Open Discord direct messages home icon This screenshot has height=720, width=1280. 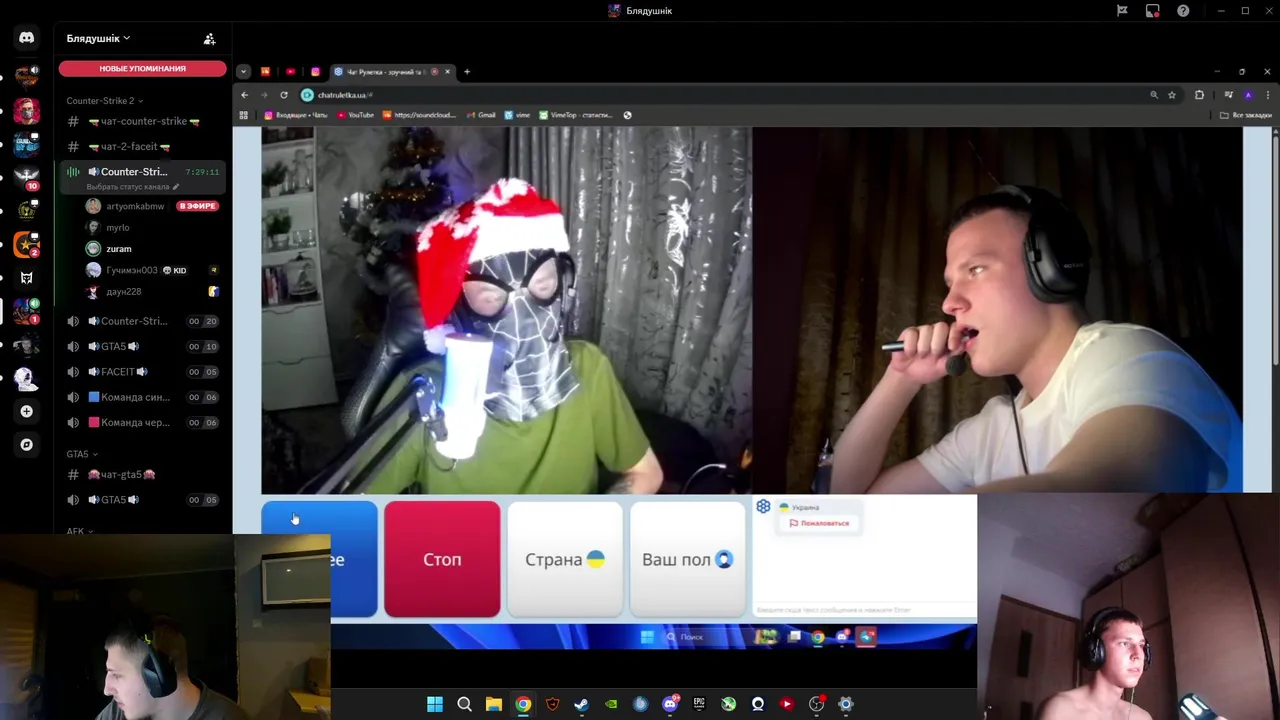(27, 38)
